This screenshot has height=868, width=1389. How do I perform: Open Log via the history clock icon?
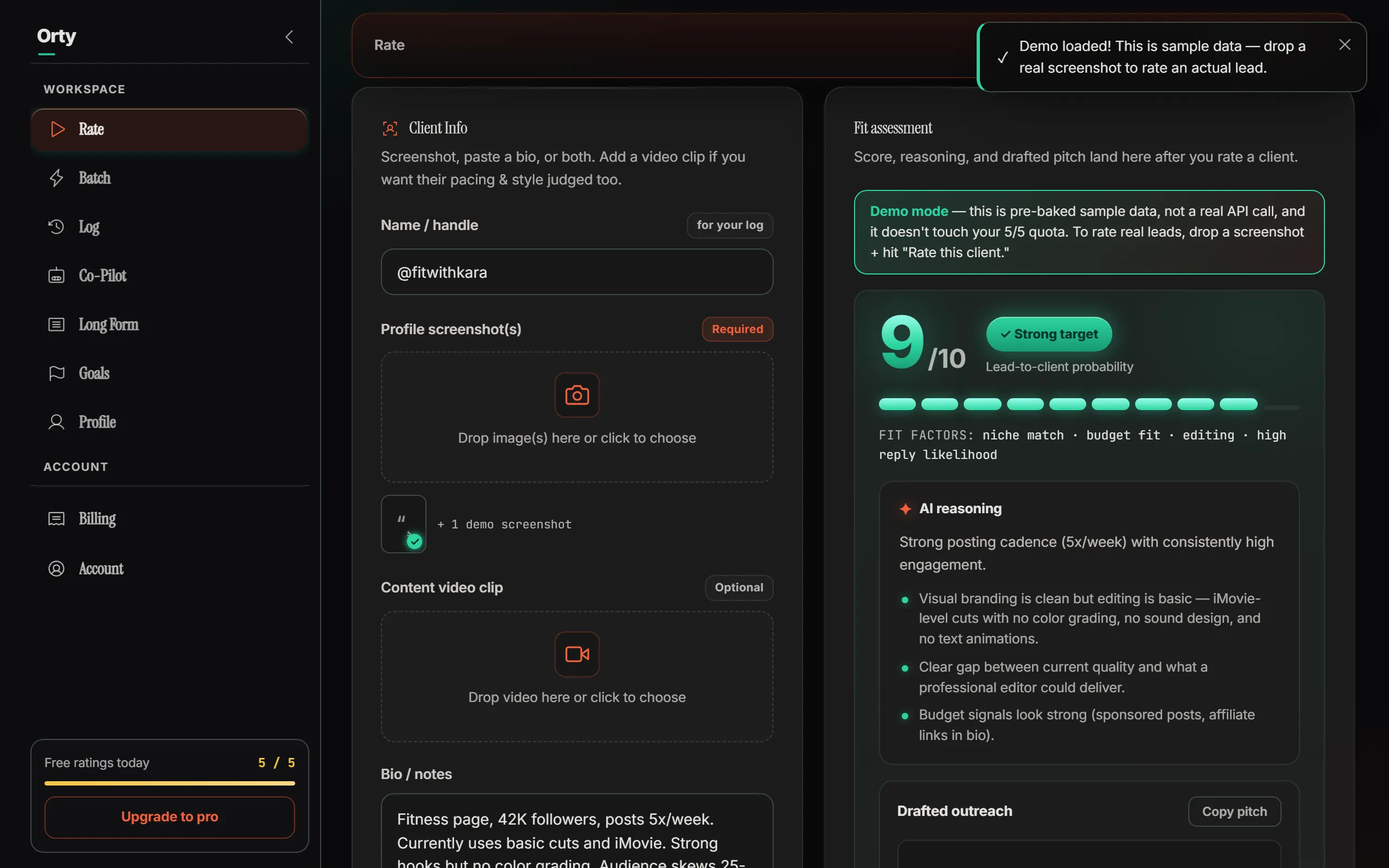pos(56,227)
